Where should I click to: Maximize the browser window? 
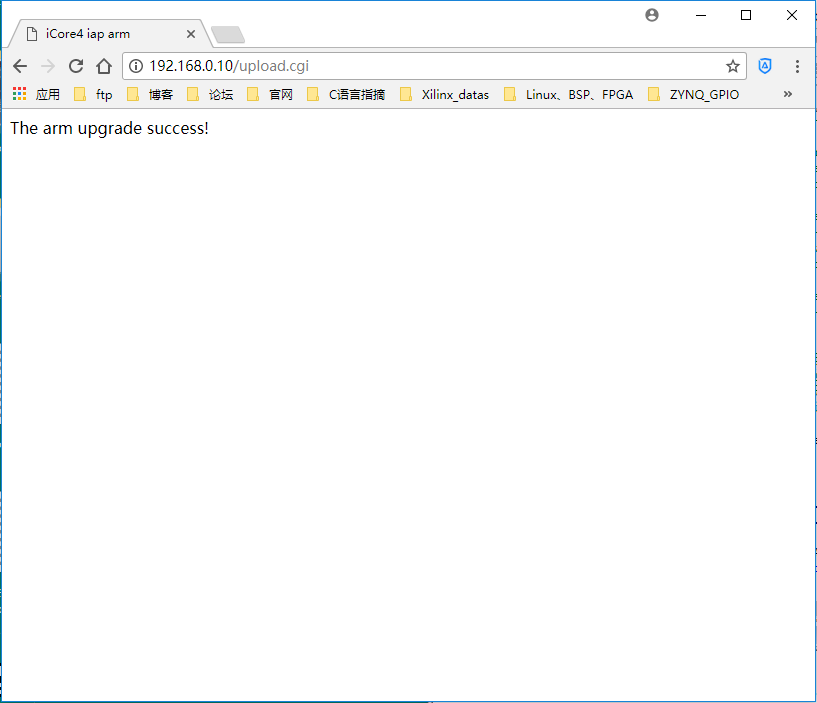pyautogui.click(x=746, y=15)
